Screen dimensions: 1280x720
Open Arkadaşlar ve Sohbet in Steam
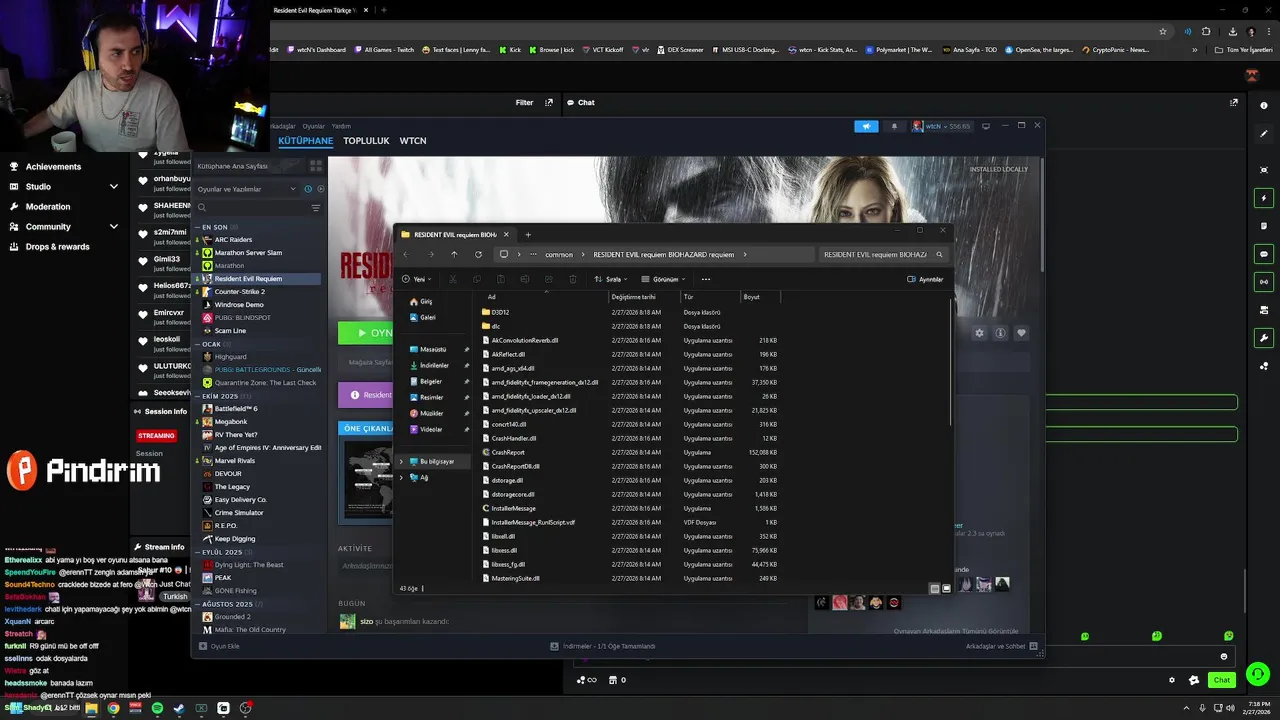click(1002, 647)
